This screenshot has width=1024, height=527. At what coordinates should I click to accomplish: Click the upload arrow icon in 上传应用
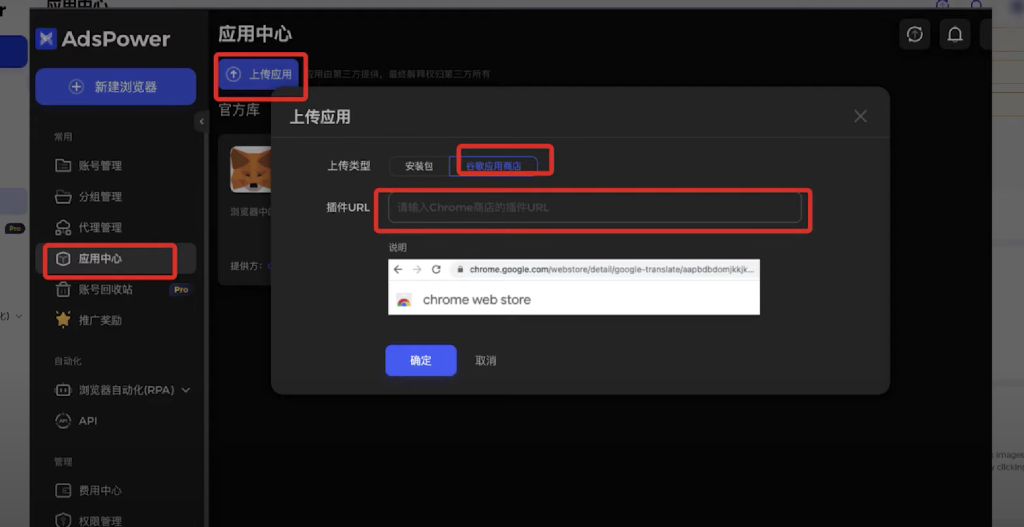click(233, 74)
